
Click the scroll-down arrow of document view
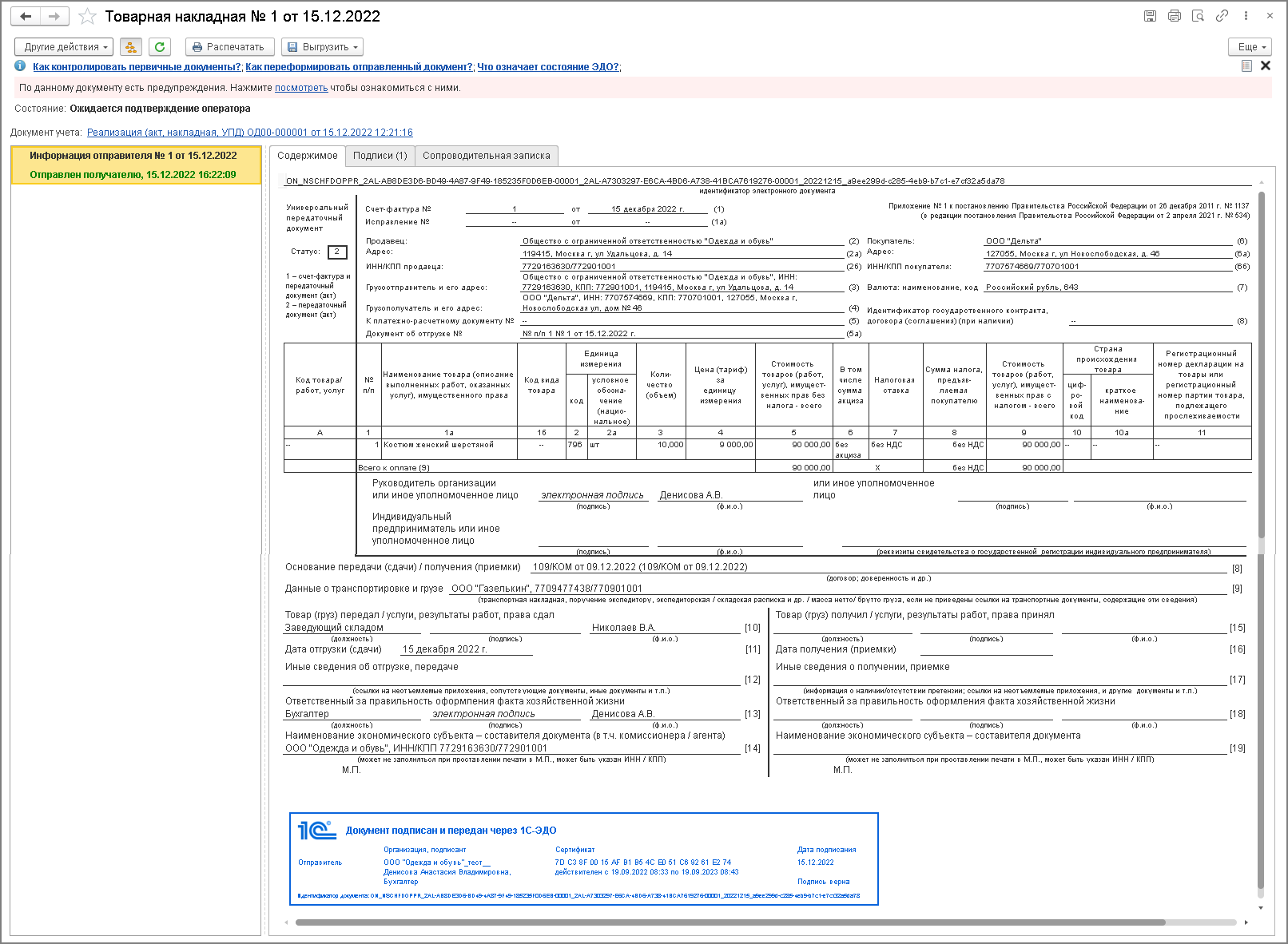(1261, 908)
